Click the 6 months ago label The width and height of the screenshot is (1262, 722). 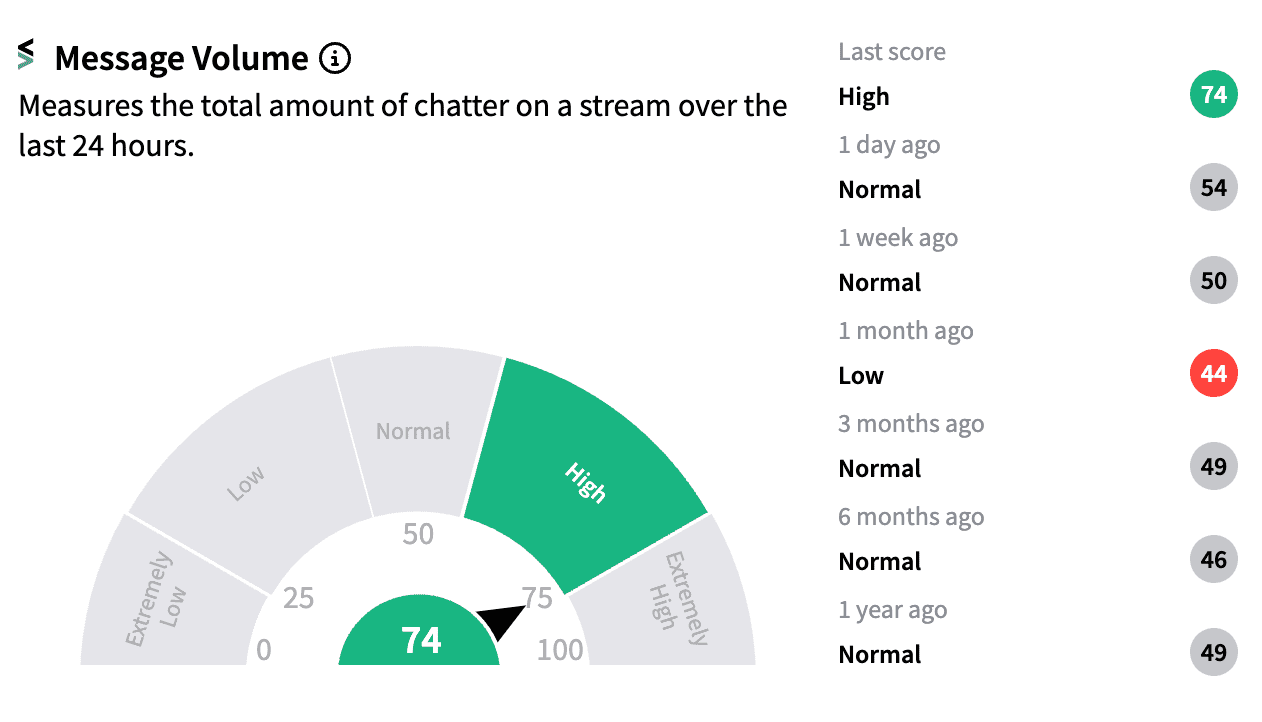pyautogui.click(x=911, y=517)
